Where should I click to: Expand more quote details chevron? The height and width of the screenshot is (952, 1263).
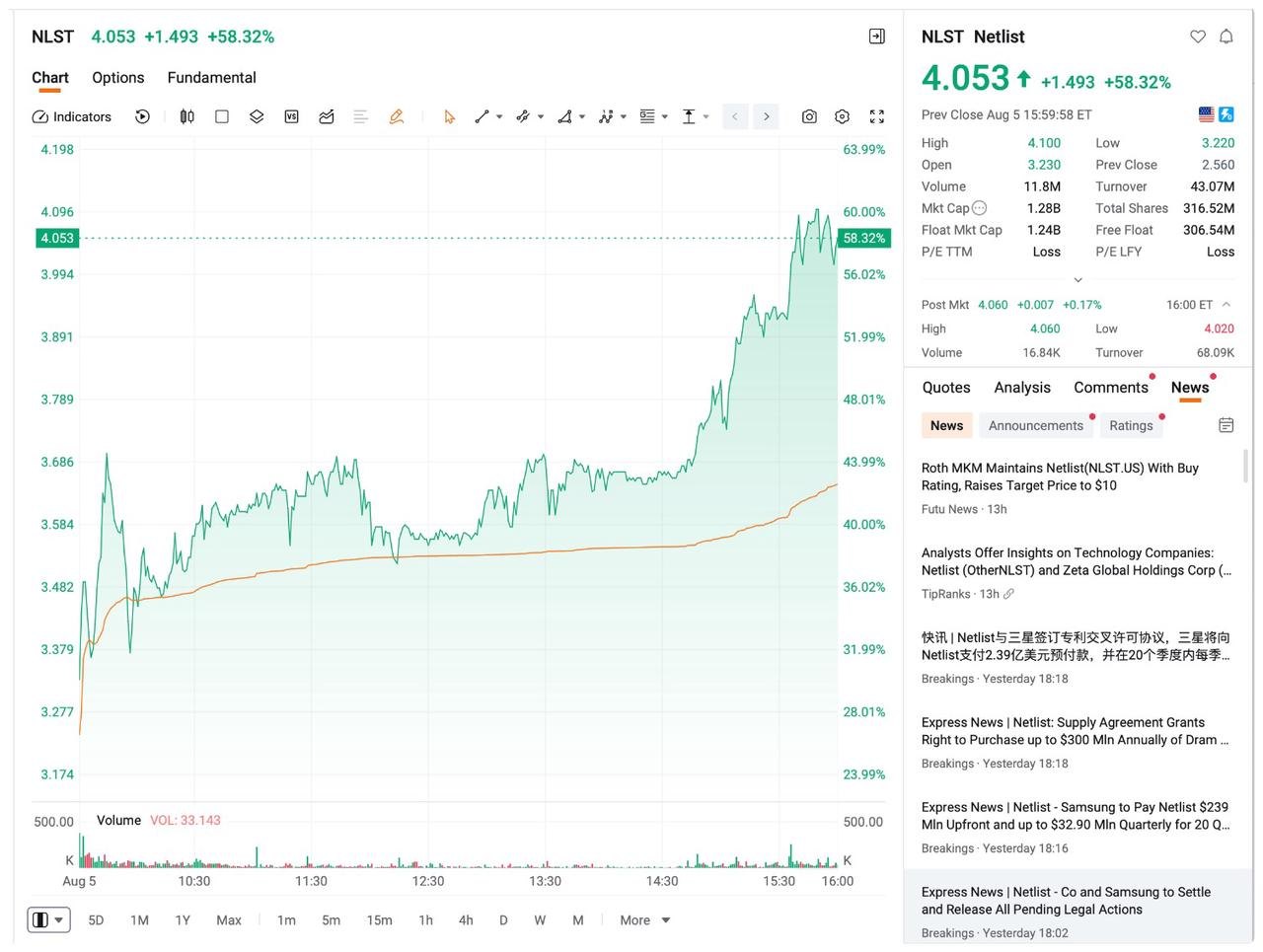[1078, 279]
